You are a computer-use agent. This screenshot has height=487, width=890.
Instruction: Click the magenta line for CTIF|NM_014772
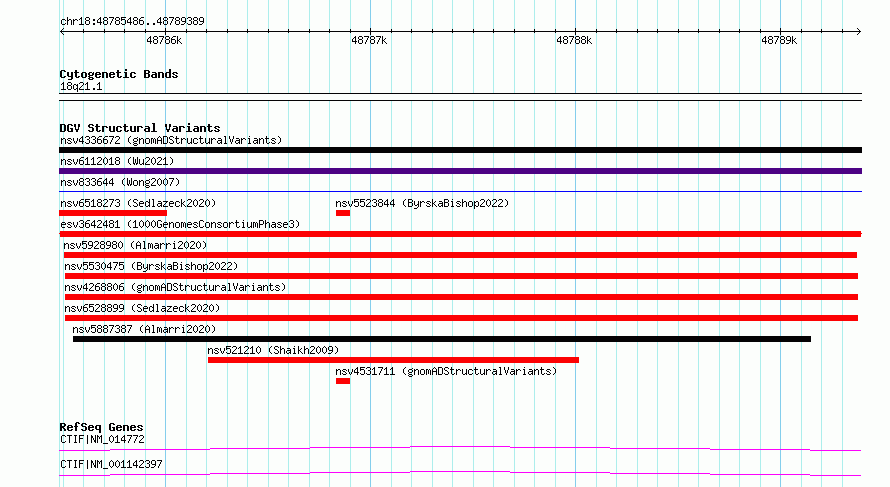tap(460, 448)
